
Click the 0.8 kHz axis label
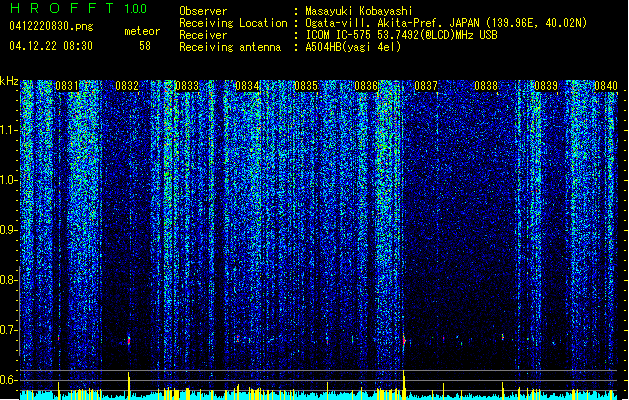(8, 280)
